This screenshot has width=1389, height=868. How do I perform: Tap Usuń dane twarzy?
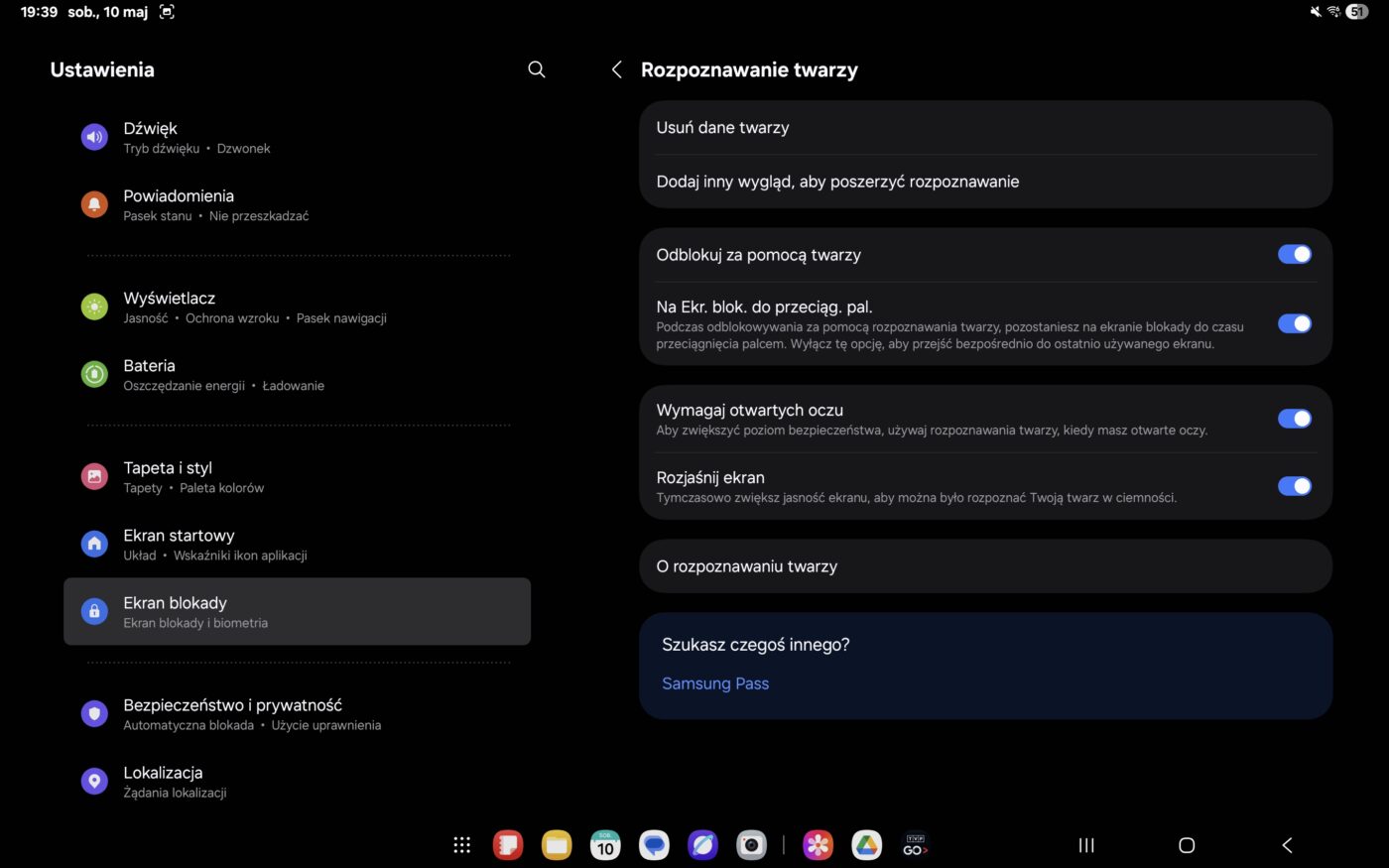722,128
